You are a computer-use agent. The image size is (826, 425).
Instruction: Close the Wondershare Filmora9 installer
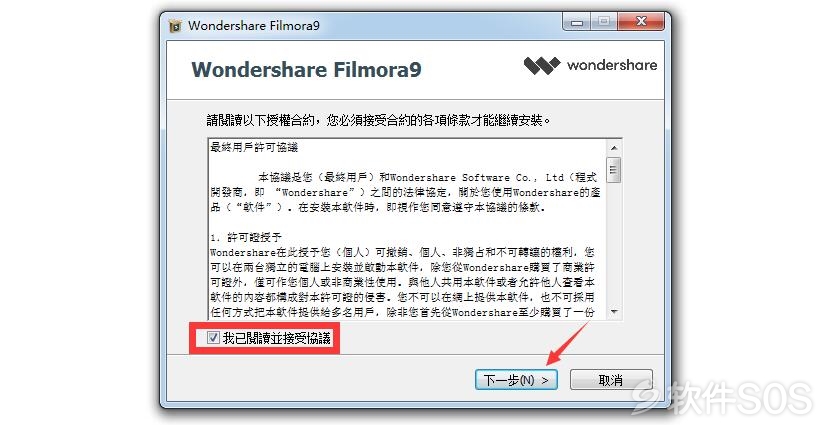click(x=641, y=22)
